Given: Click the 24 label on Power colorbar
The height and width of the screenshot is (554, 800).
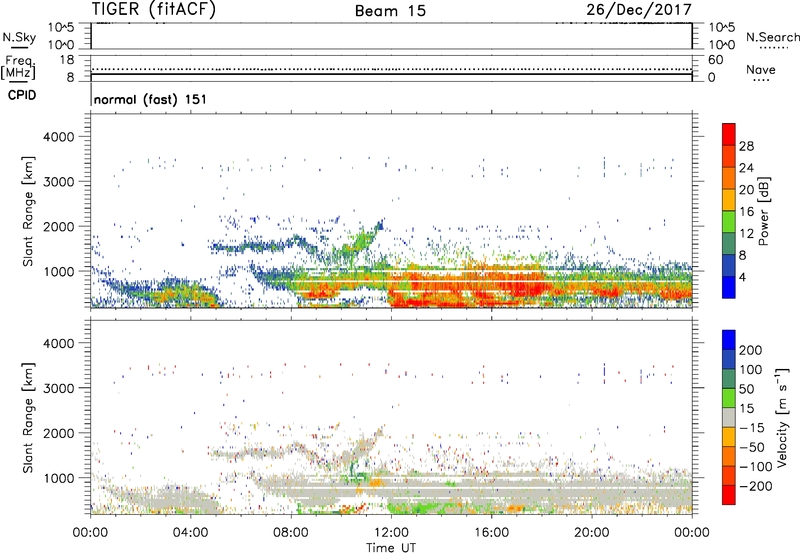Looking at the screenshot, I should 746,168.
